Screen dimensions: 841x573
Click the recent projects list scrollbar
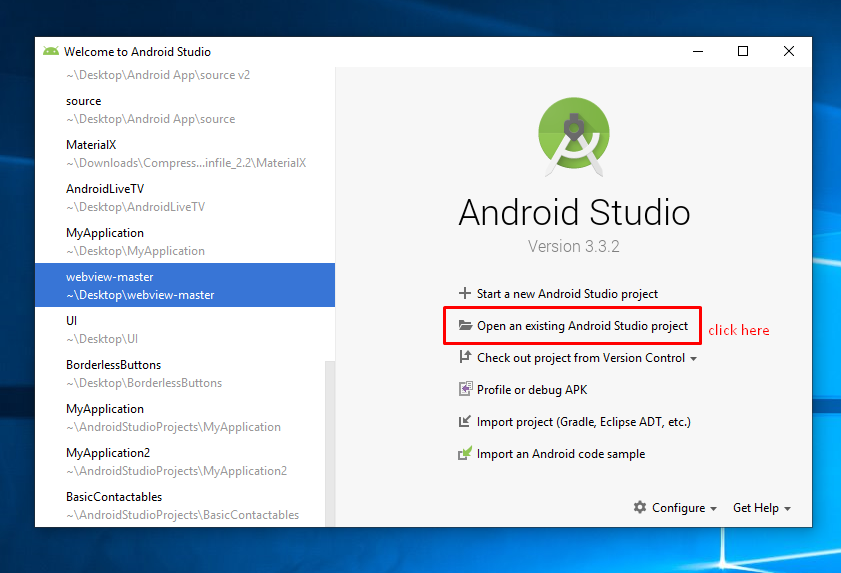330,443
